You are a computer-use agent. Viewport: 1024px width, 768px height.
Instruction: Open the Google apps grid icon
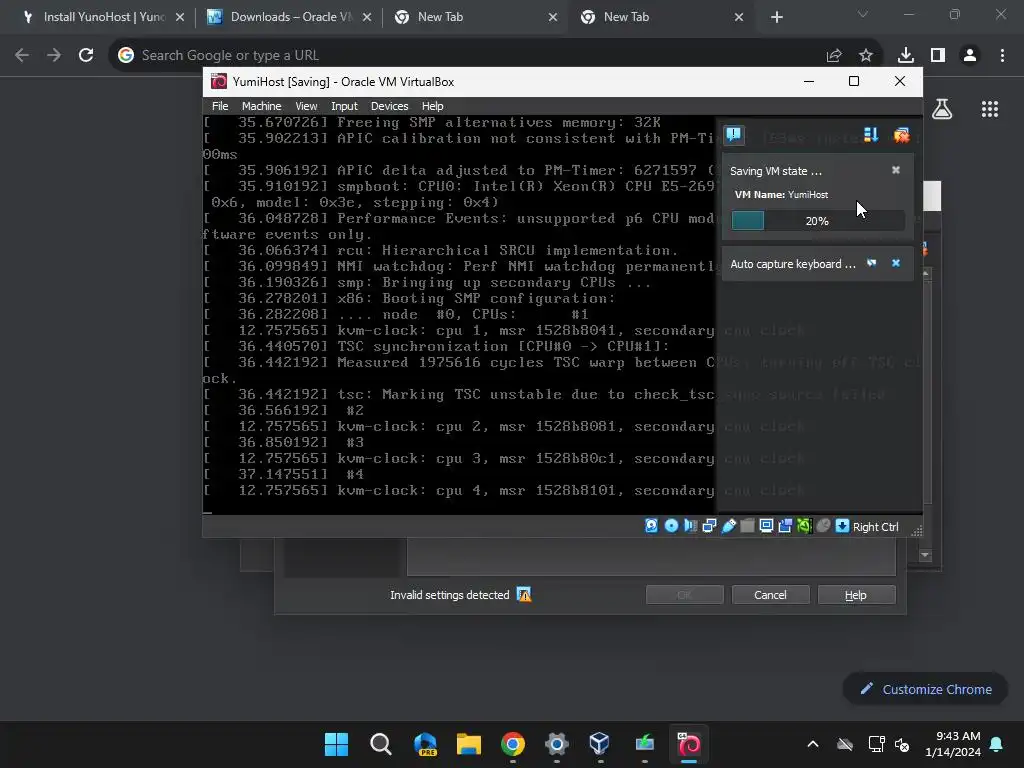click(990, 109)
